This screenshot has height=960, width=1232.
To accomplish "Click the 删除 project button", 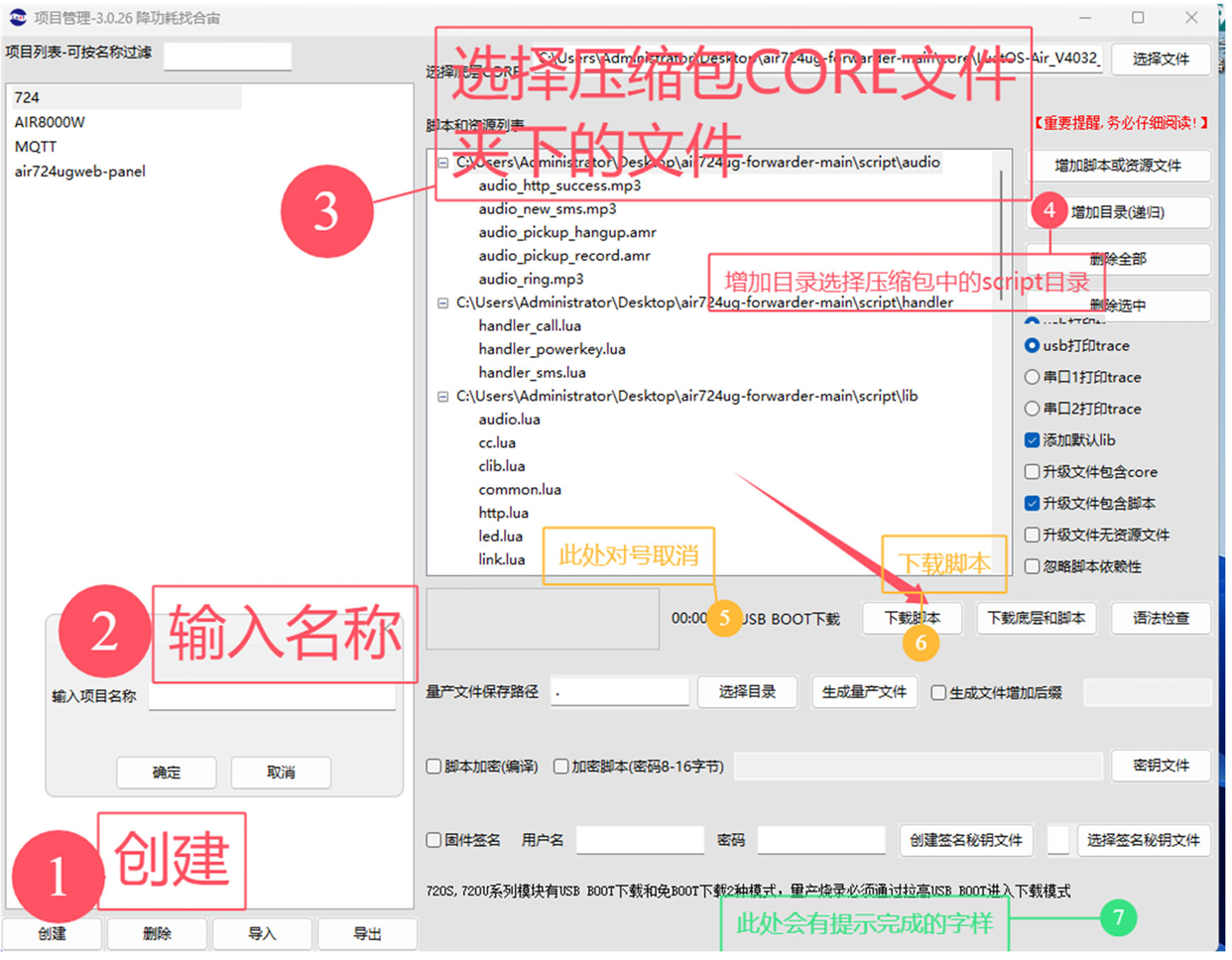I will [x=158, y=933].
